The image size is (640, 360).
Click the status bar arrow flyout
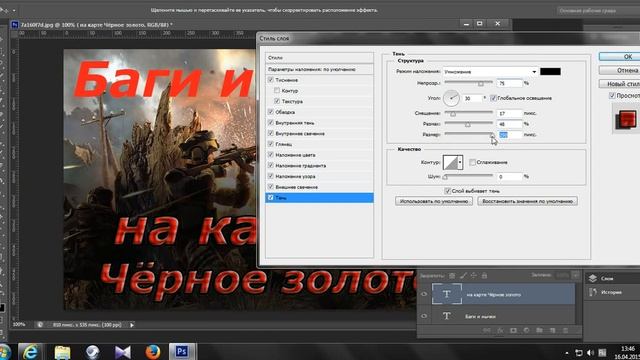pyautogui.click(x=132, y=325)
